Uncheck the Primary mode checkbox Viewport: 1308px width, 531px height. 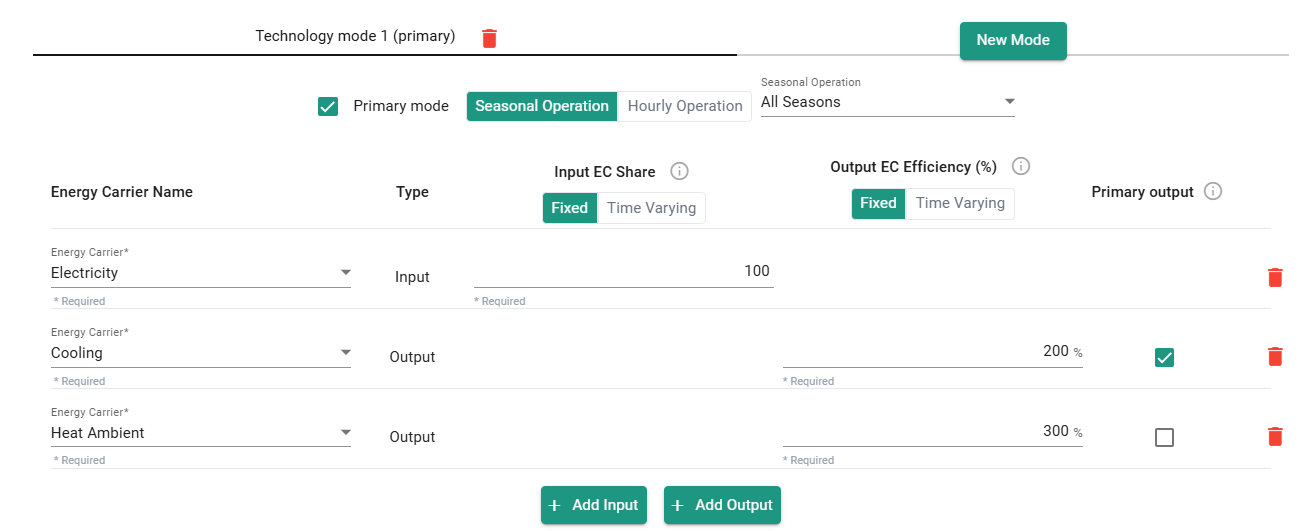tap(328, 106)
